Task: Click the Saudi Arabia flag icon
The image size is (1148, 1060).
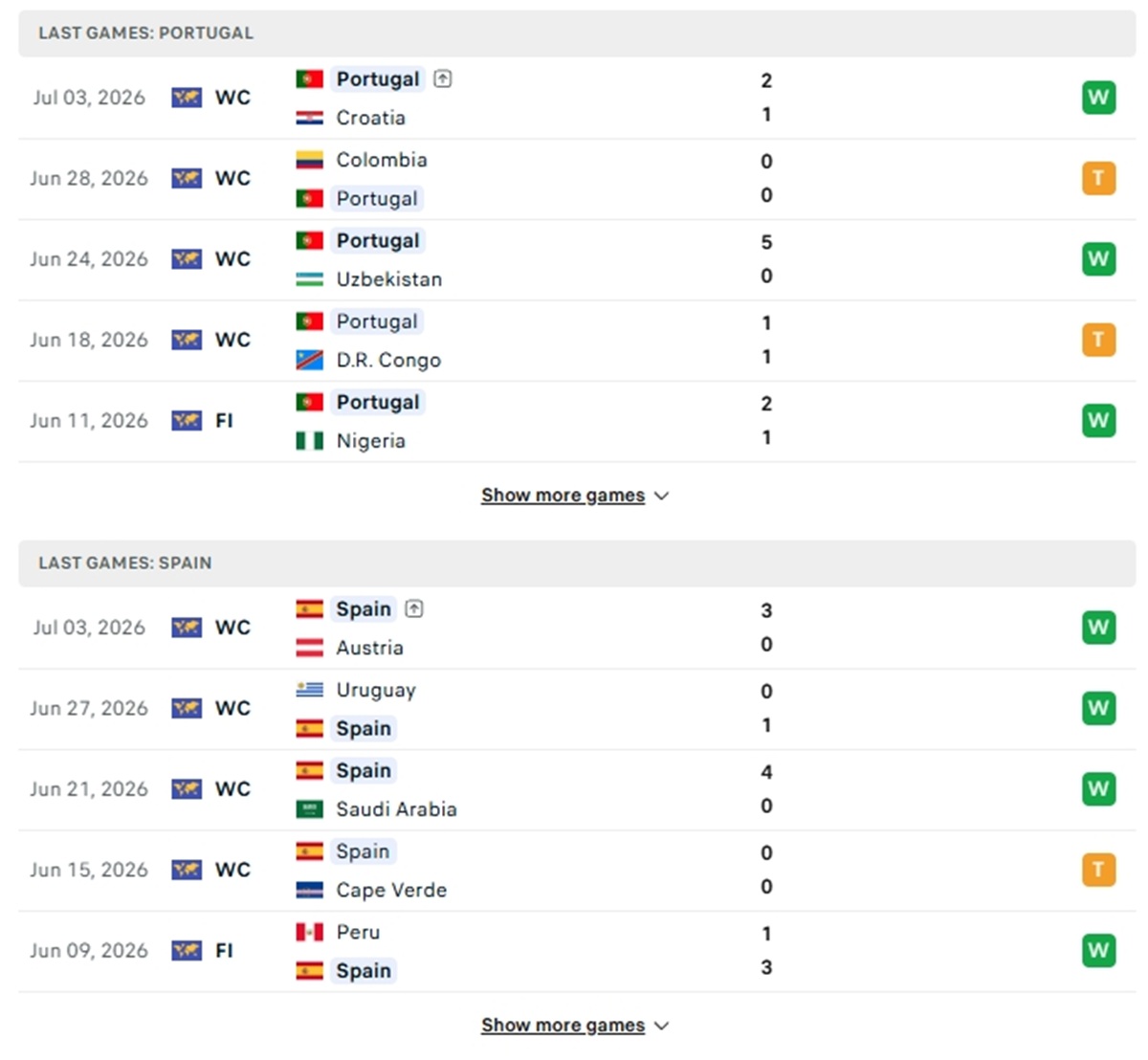Action: tap(309, 809)
